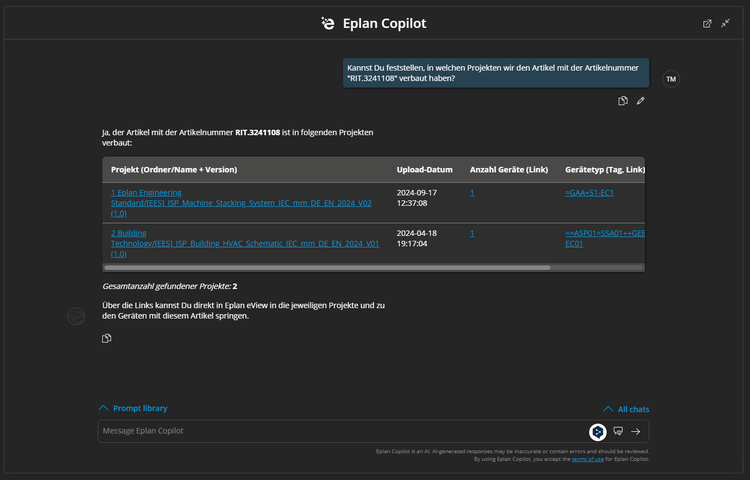Copy the Copilot response below the answer

[107, 338]
